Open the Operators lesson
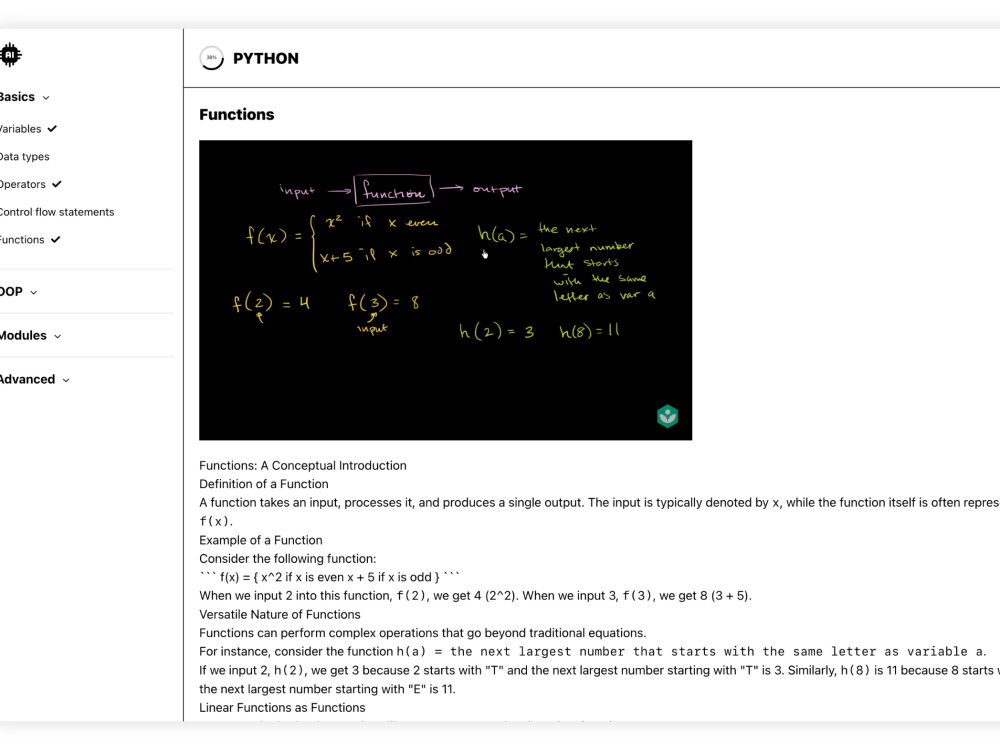 (x=22, y=184)
